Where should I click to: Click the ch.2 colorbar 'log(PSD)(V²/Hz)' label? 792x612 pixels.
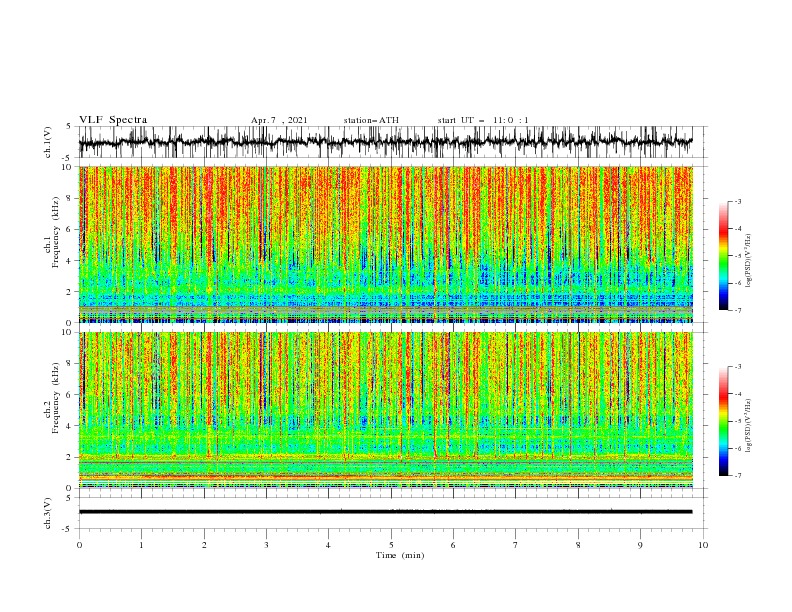[x=748, y=425]
